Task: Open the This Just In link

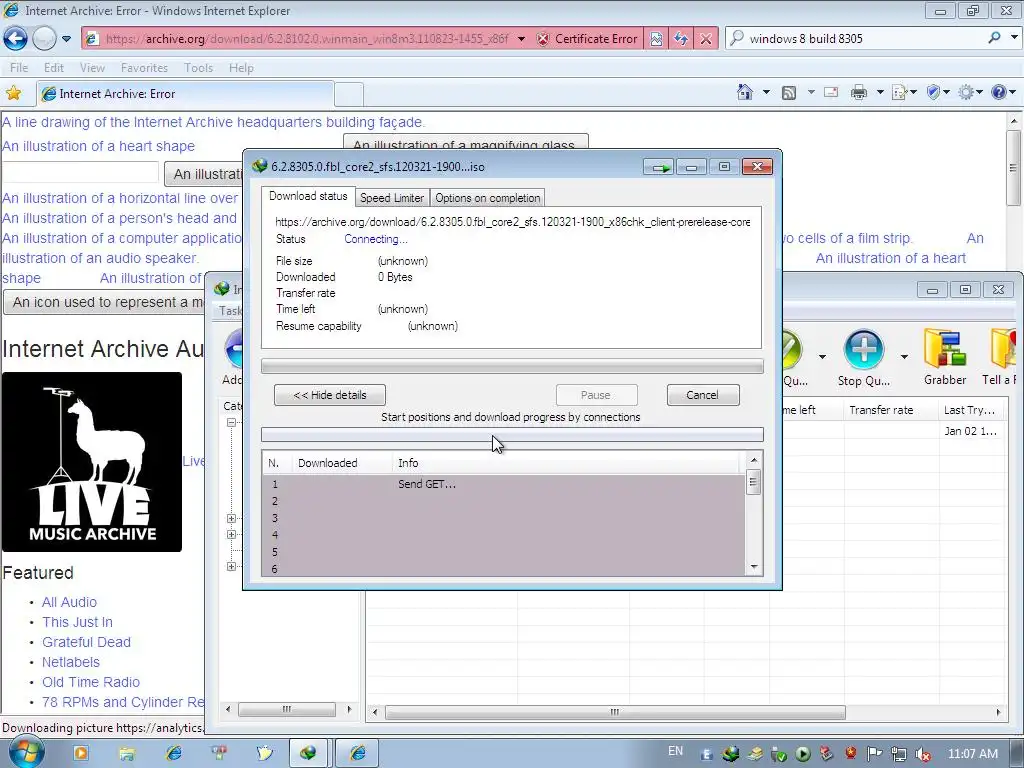Action: point(77,622)
